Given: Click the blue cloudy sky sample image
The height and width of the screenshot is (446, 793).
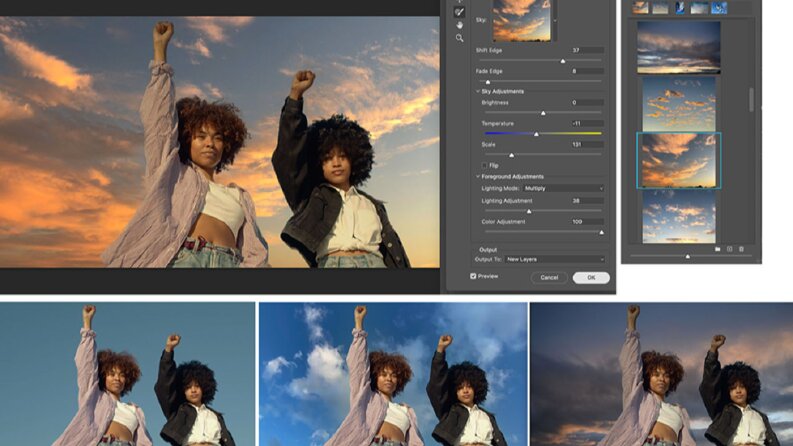Looking at the screenshot, I should (x=393, y=374).
